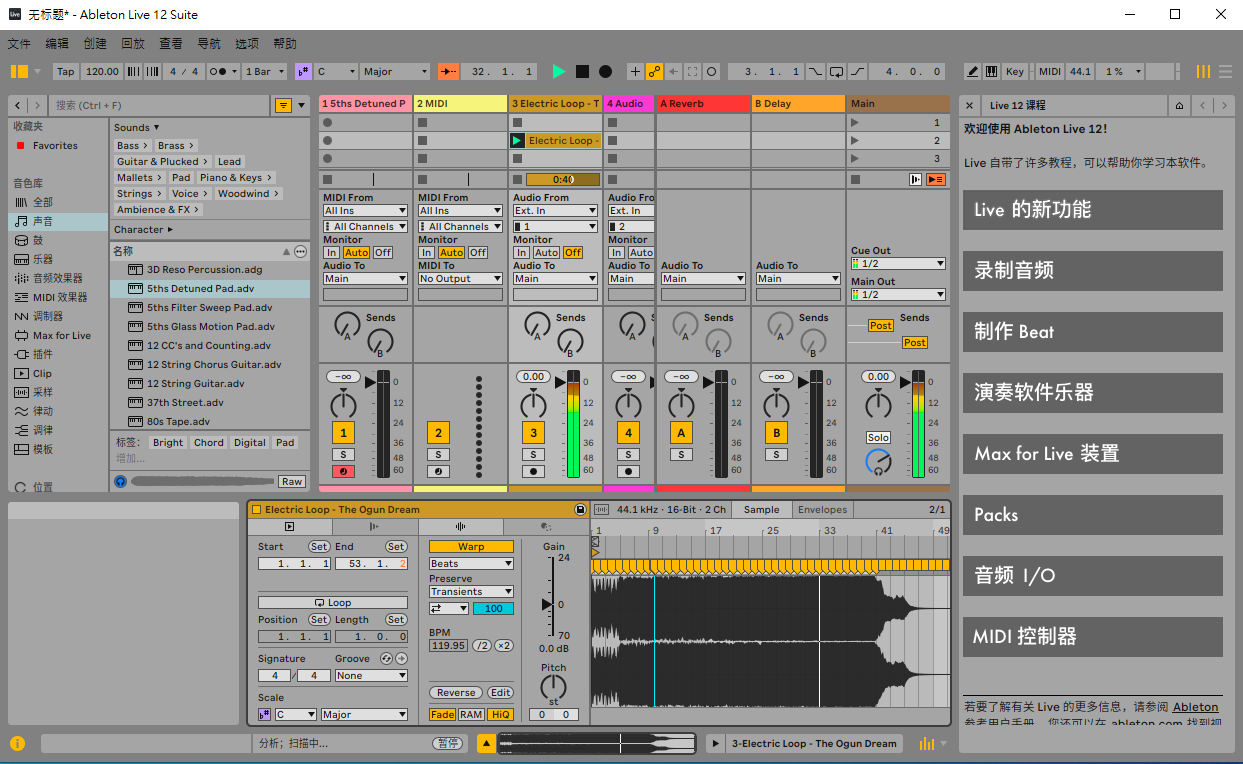The width and height of the screenshot is (1243, 764).
Task: Arm the Arrangement Record button
Action: [x=605, y=71]
